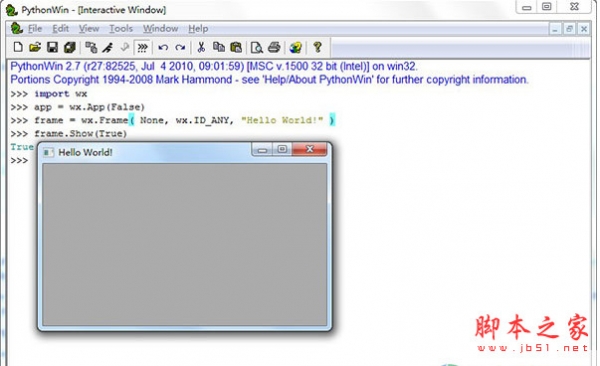Click the 'Portions Copyright 1994-2008' line
The width and height of the screenshot is (600, 366).
click(x=269, y=80)
